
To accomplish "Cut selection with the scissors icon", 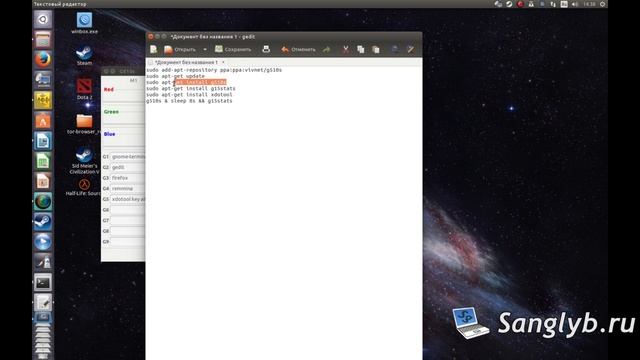I will 346,49.
